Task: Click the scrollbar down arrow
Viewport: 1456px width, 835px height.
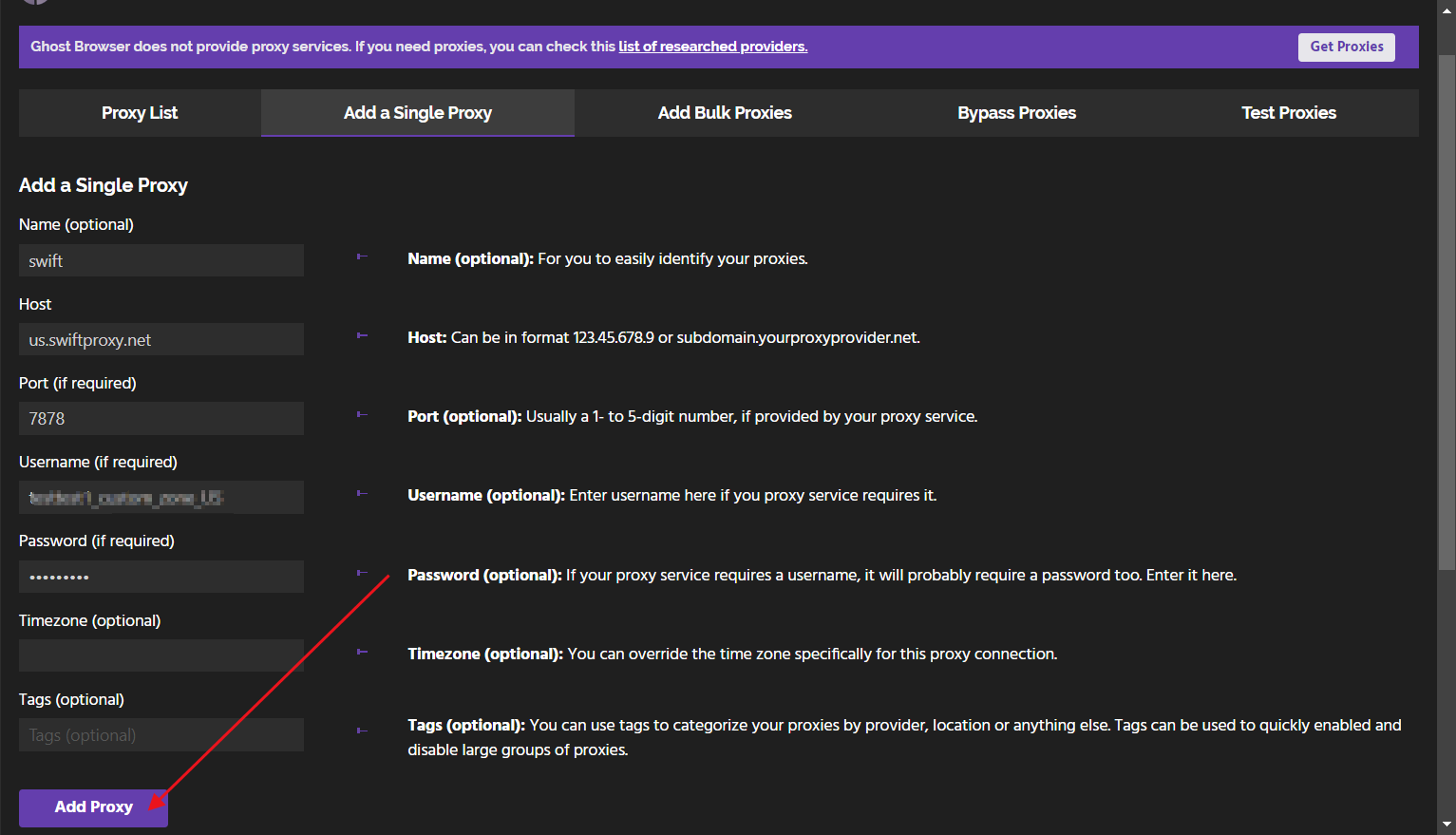Action: pyautogui.click(x=1447, y=825)
